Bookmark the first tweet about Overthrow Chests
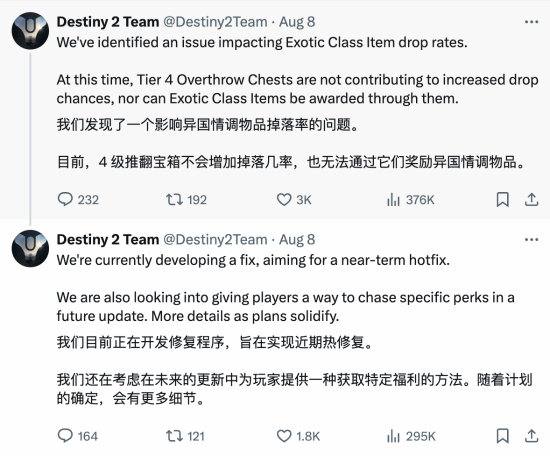This screenshot has height=456, width=550. (x=502, y=200)
